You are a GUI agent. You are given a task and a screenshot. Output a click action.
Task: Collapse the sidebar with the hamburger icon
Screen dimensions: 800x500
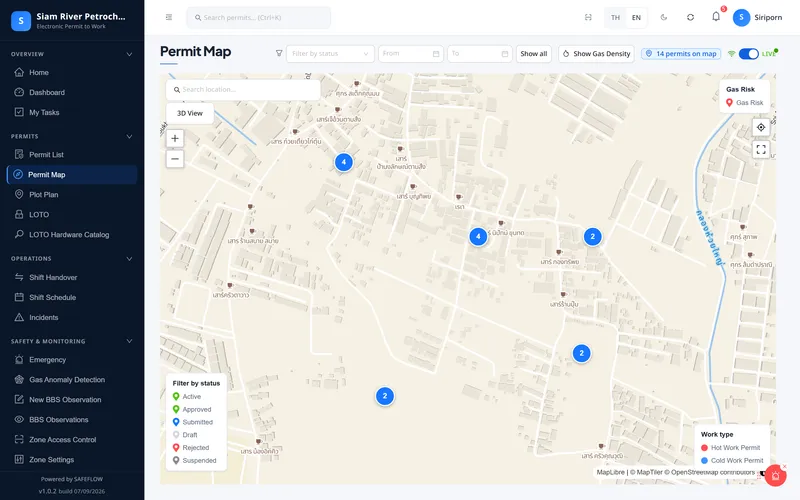(x=169, y=17)
